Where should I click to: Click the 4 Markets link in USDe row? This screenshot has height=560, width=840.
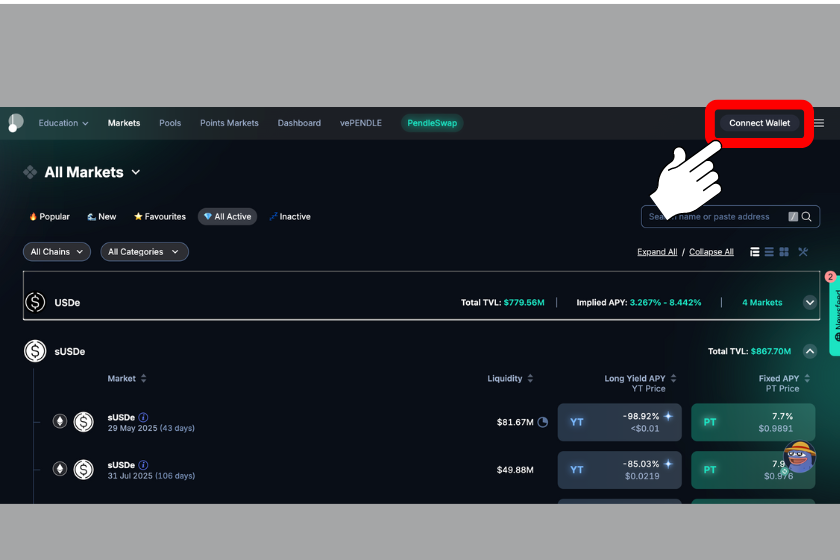tap(762, 302)
